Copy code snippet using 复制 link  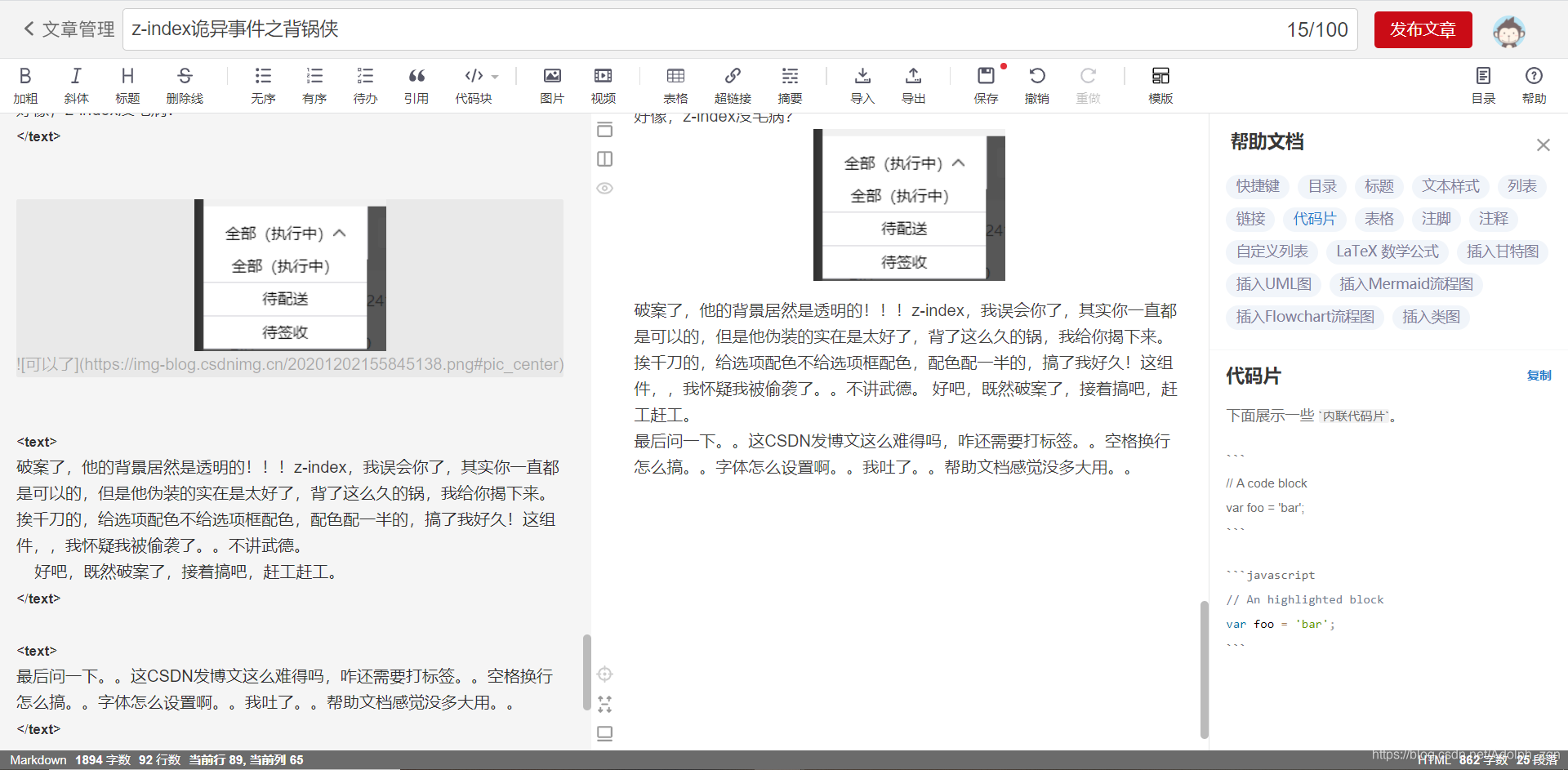coord(1539,376)
